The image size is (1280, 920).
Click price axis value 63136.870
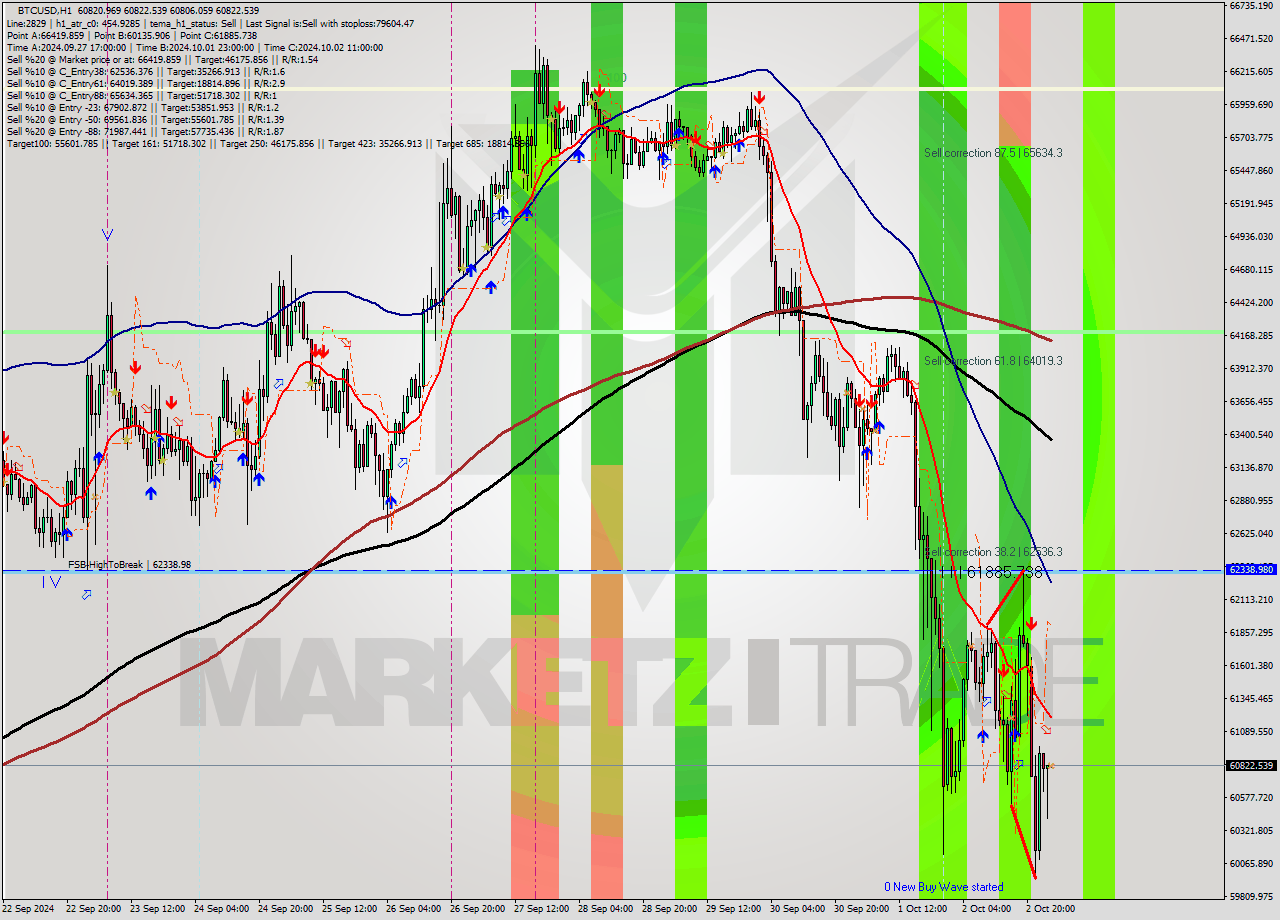coord(1250,468)
